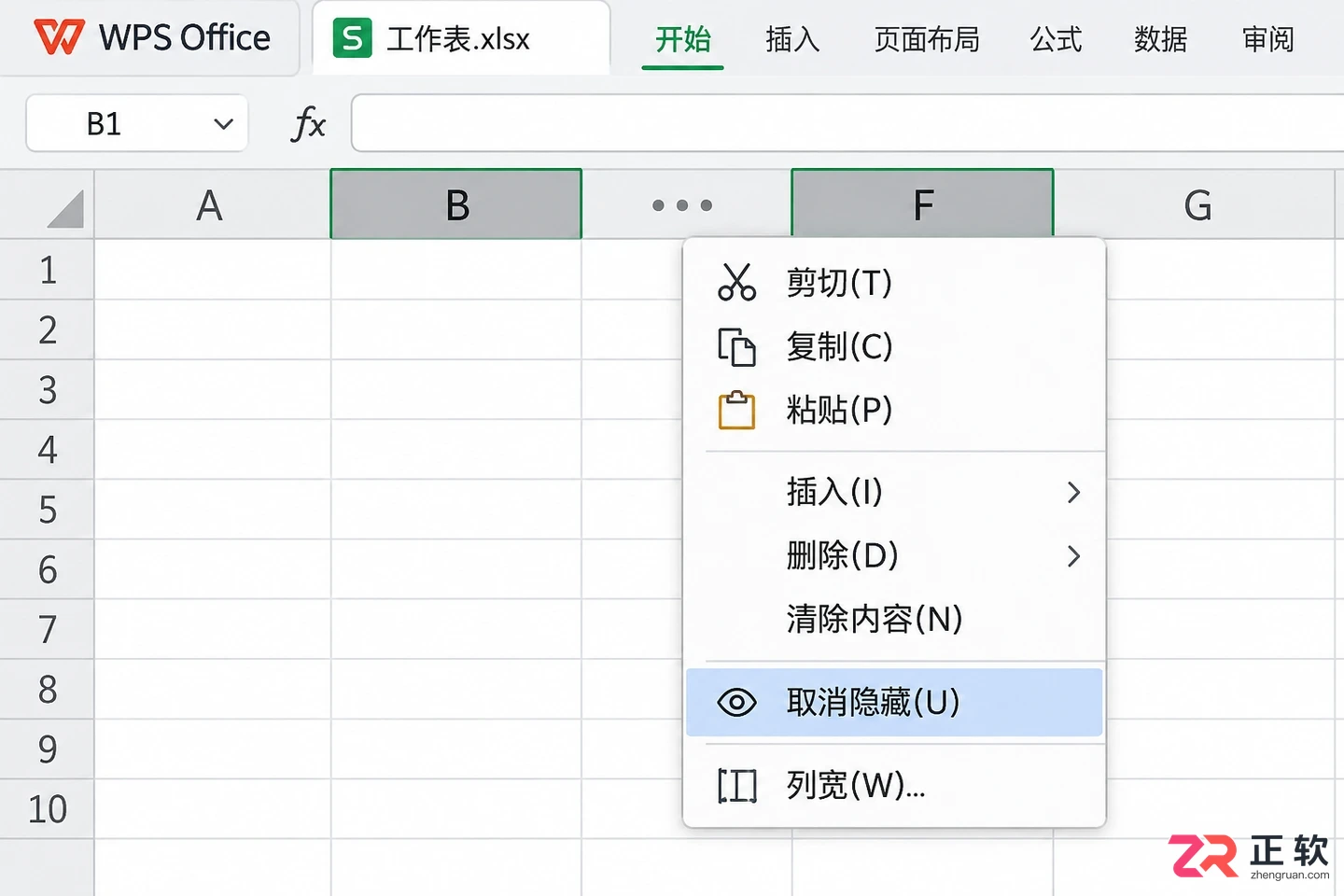Image resolution: width=1344 pixels, height=896 pixels.
Task: Click the WPS Office logo icon
Action: [58, 37]
